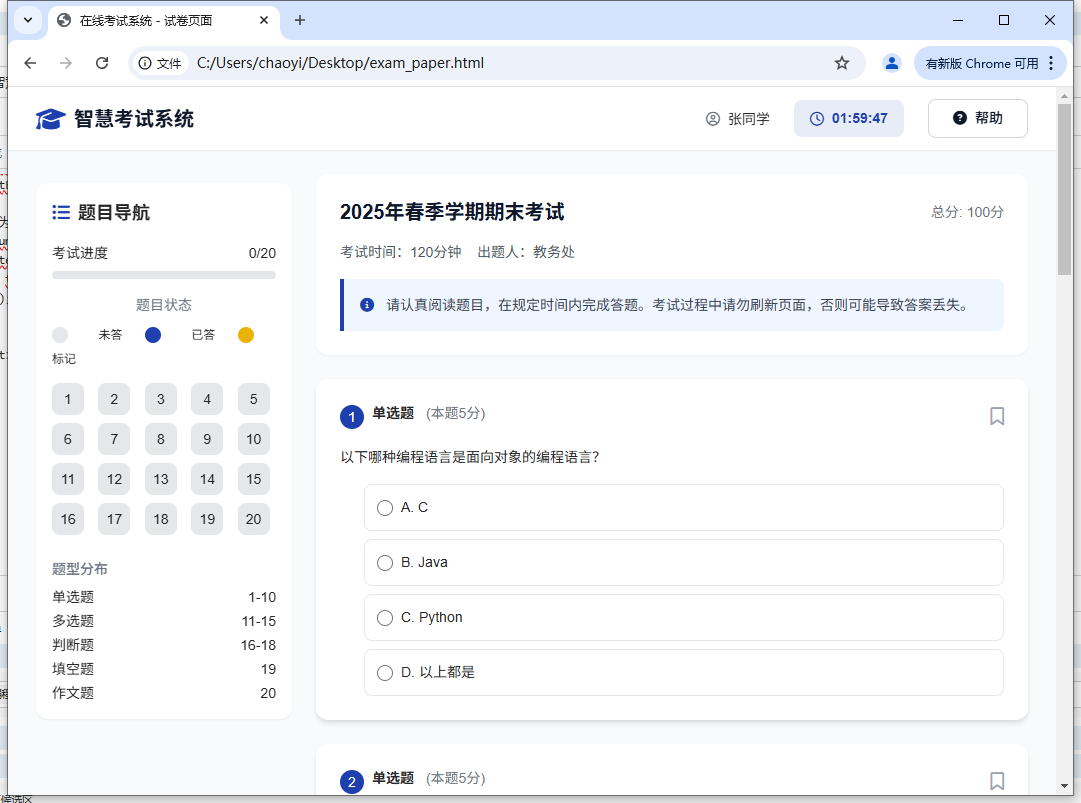Click the blue 已答 status swatch
Screen dimensions: 1081x803
[153, 335]
